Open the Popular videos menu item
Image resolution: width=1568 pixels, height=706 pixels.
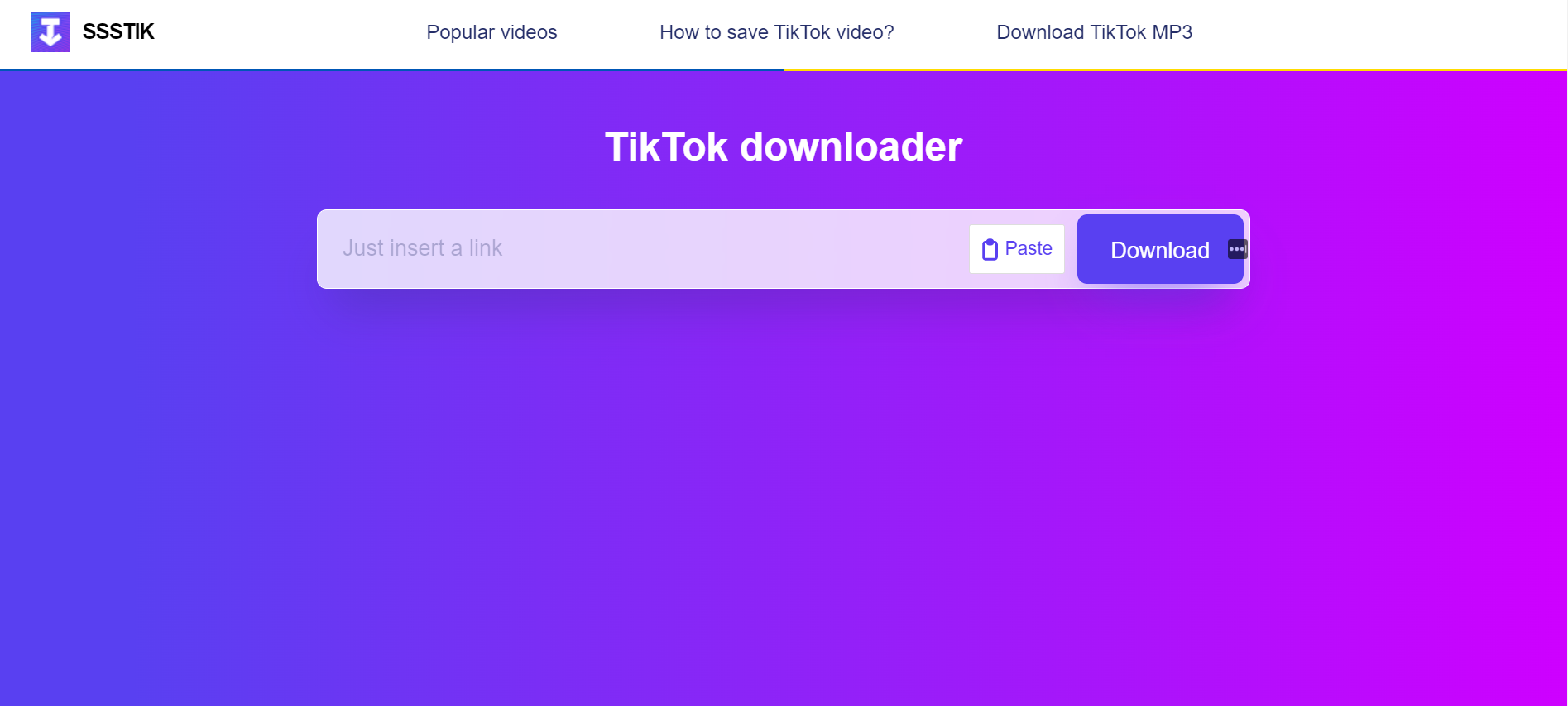tap(491, 32)
